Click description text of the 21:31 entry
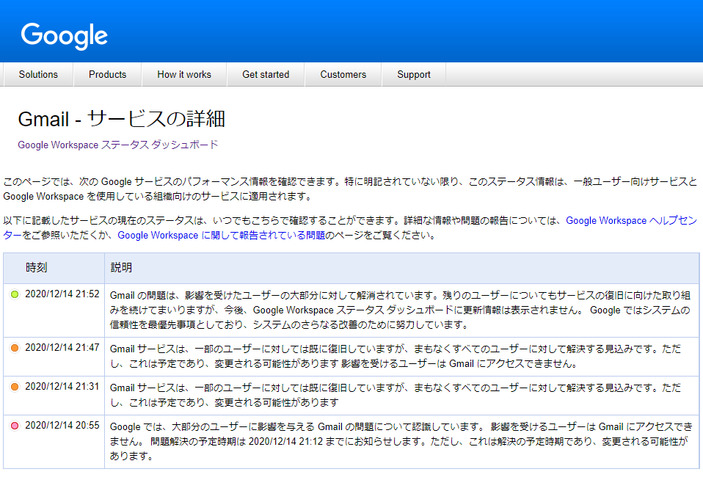The height and width of the screenshot is (480, 703). pyautogui.click(x=395, y=395)
